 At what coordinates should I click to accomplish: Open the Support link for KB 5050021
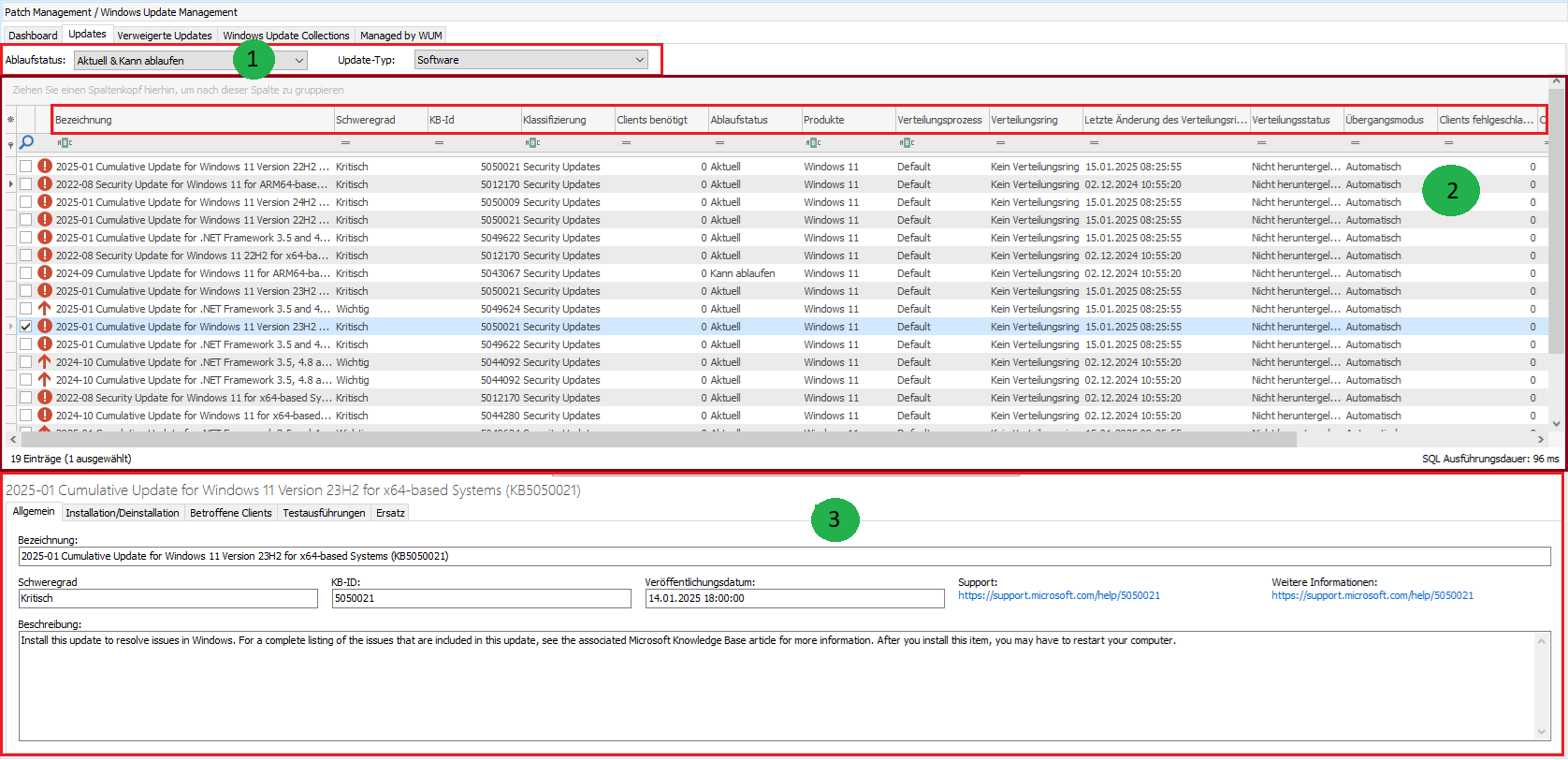coord(1058,595)
